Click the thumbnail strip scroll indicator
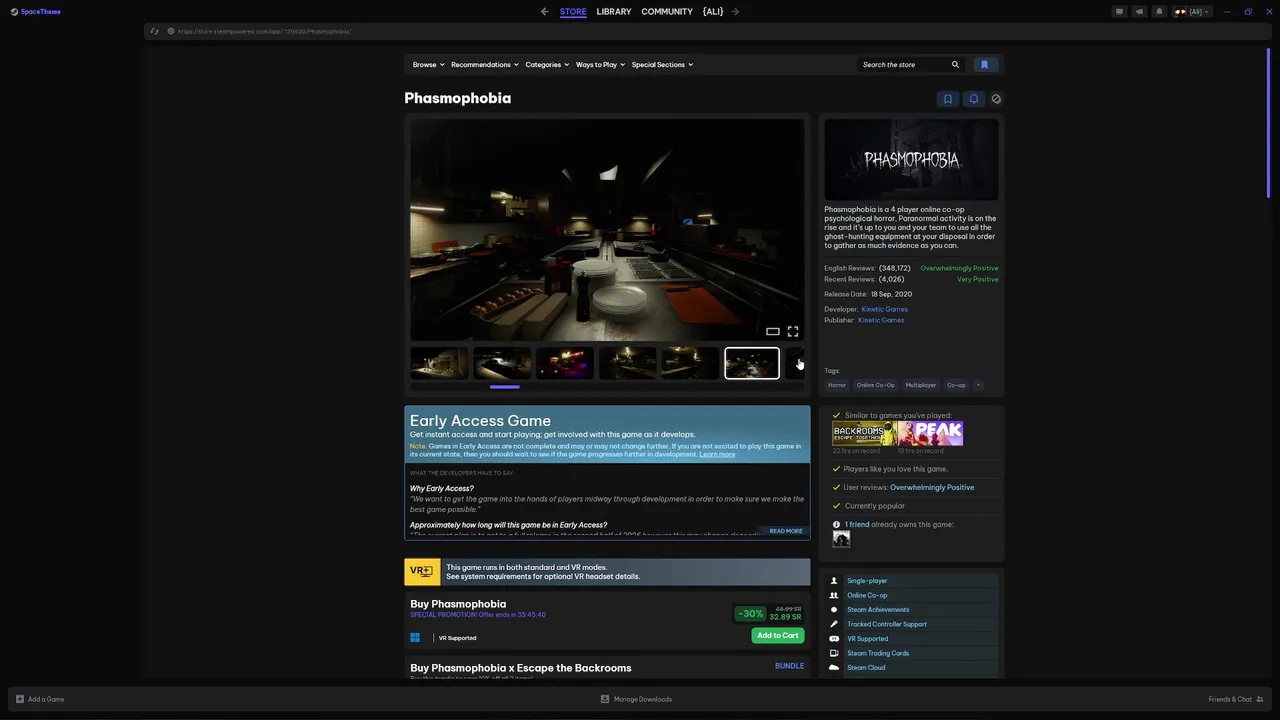 505,387
